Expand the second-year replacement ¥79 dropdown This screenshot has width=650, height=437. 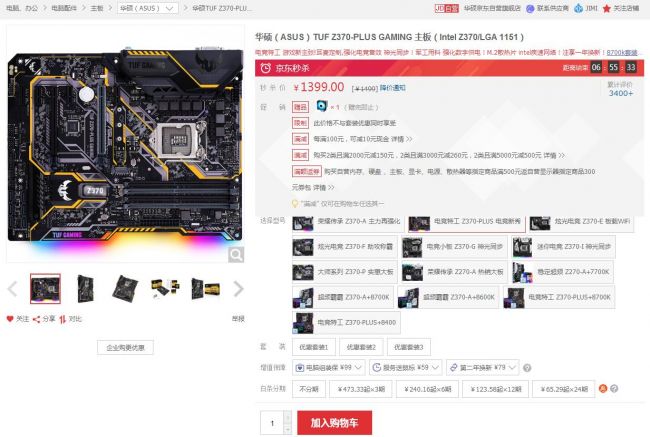483,367
